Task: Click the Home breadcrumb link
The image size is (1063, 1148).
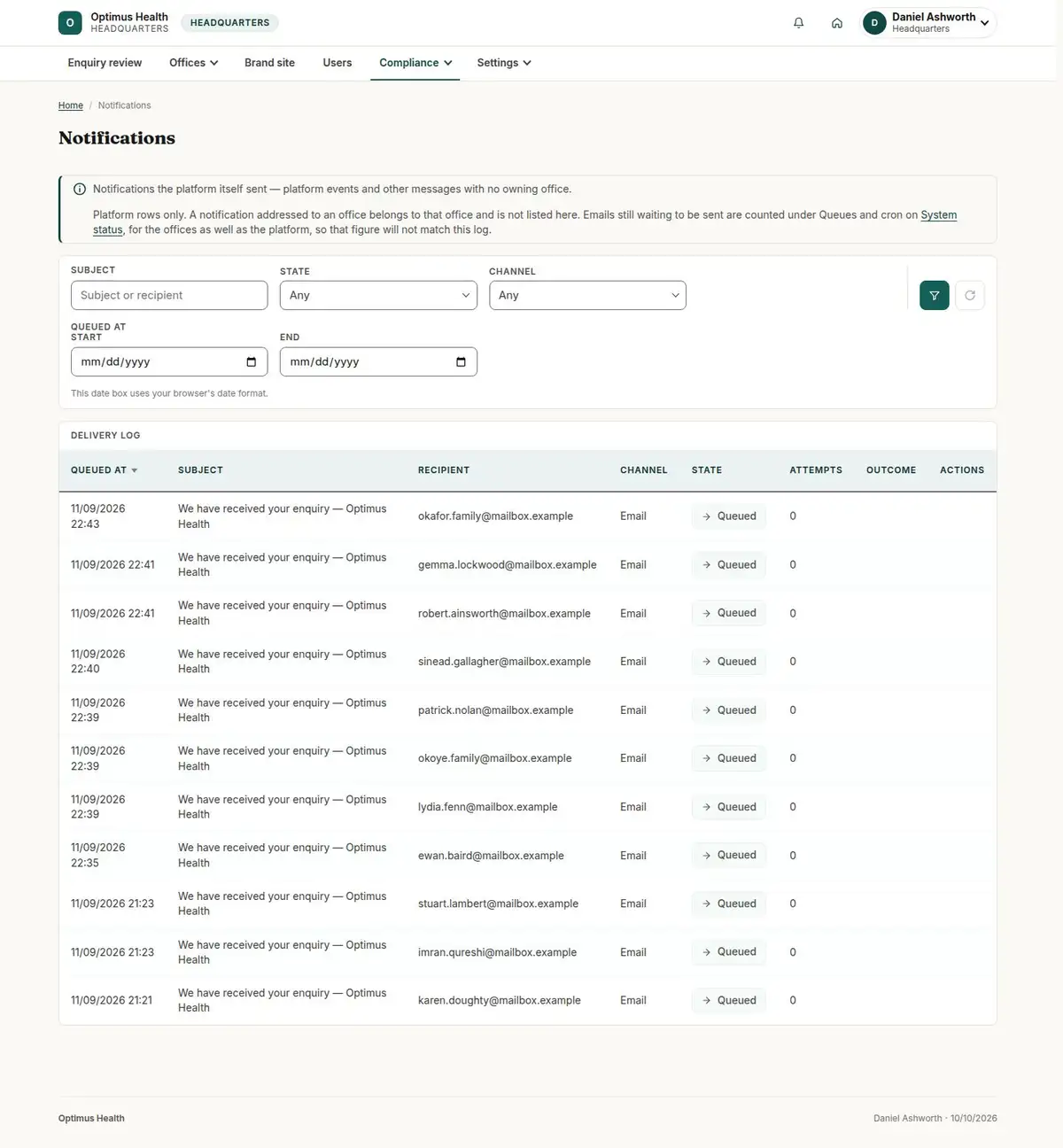Action: pyautogui.click(x=71, y=105)
